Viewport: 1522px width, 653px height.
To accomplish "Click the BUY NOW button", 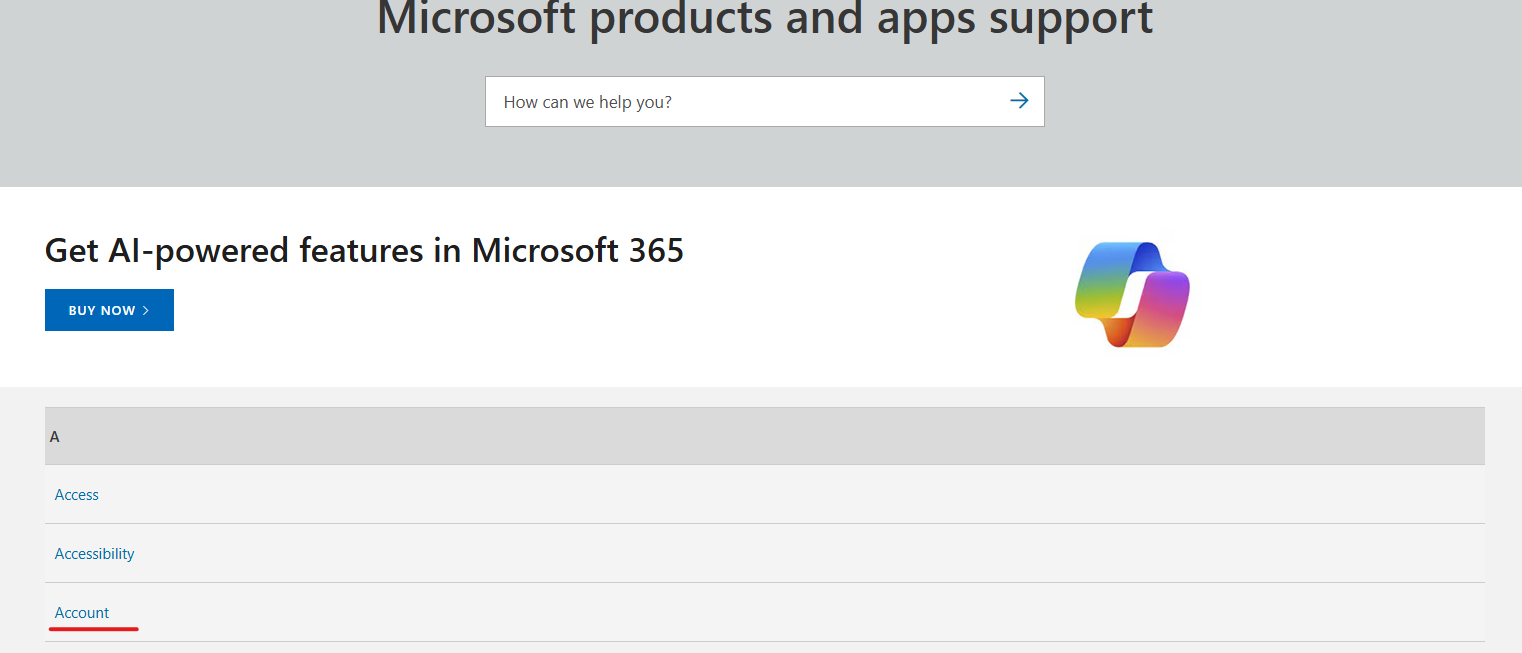I will [109, 310].
